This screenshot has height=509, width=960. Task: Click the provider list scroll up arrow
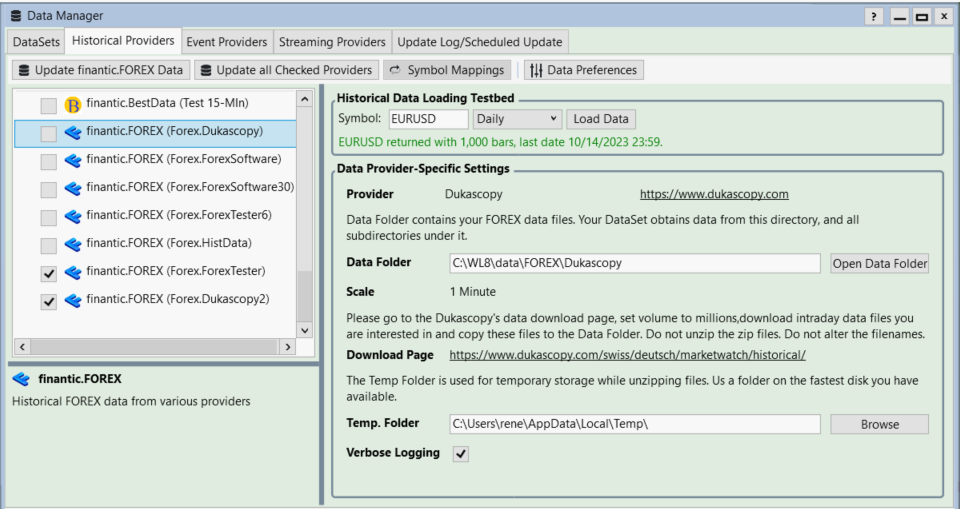click(304, 99)
